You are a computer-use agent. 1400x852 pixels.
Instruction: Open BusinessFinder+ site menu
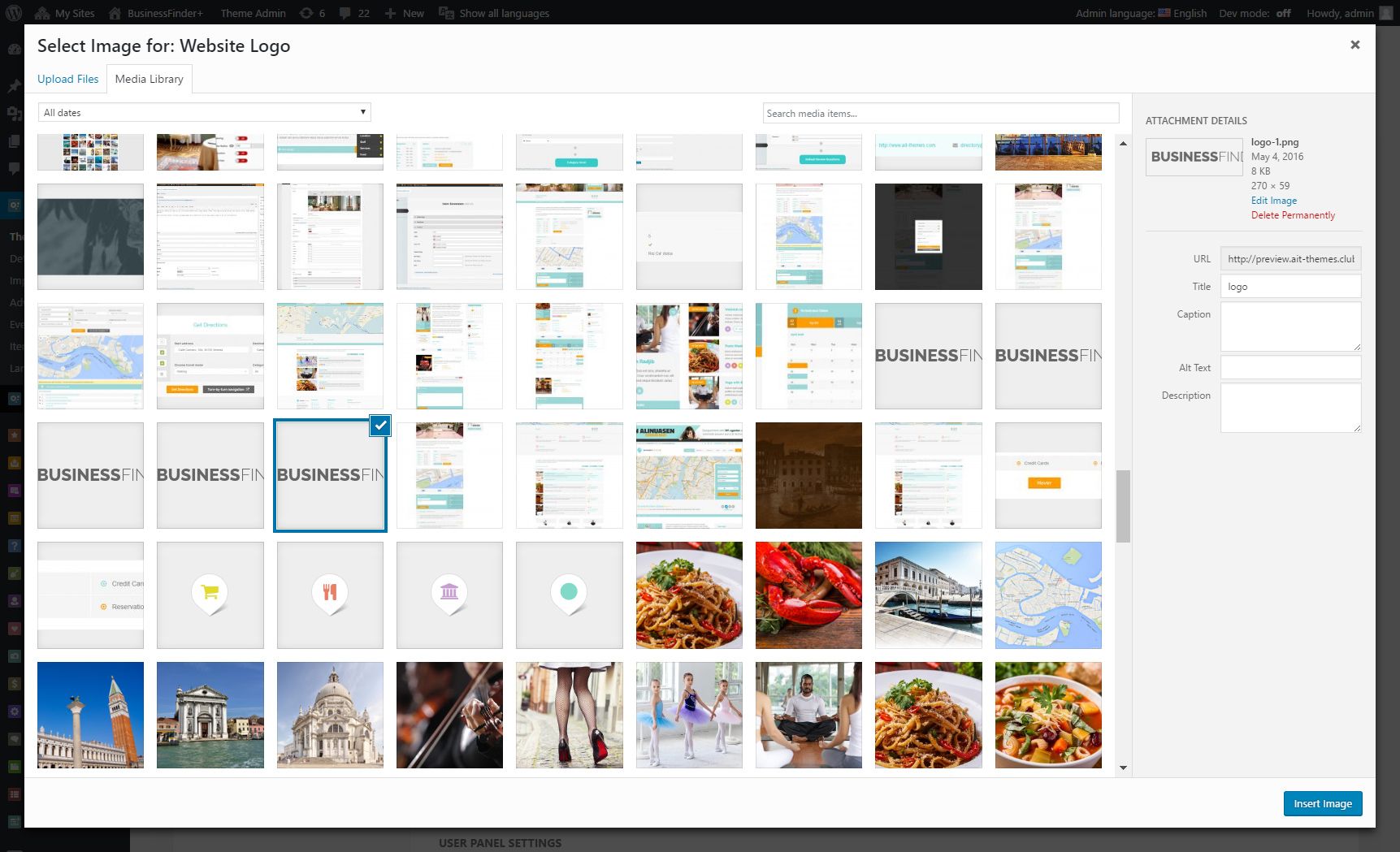coord(155,13)
